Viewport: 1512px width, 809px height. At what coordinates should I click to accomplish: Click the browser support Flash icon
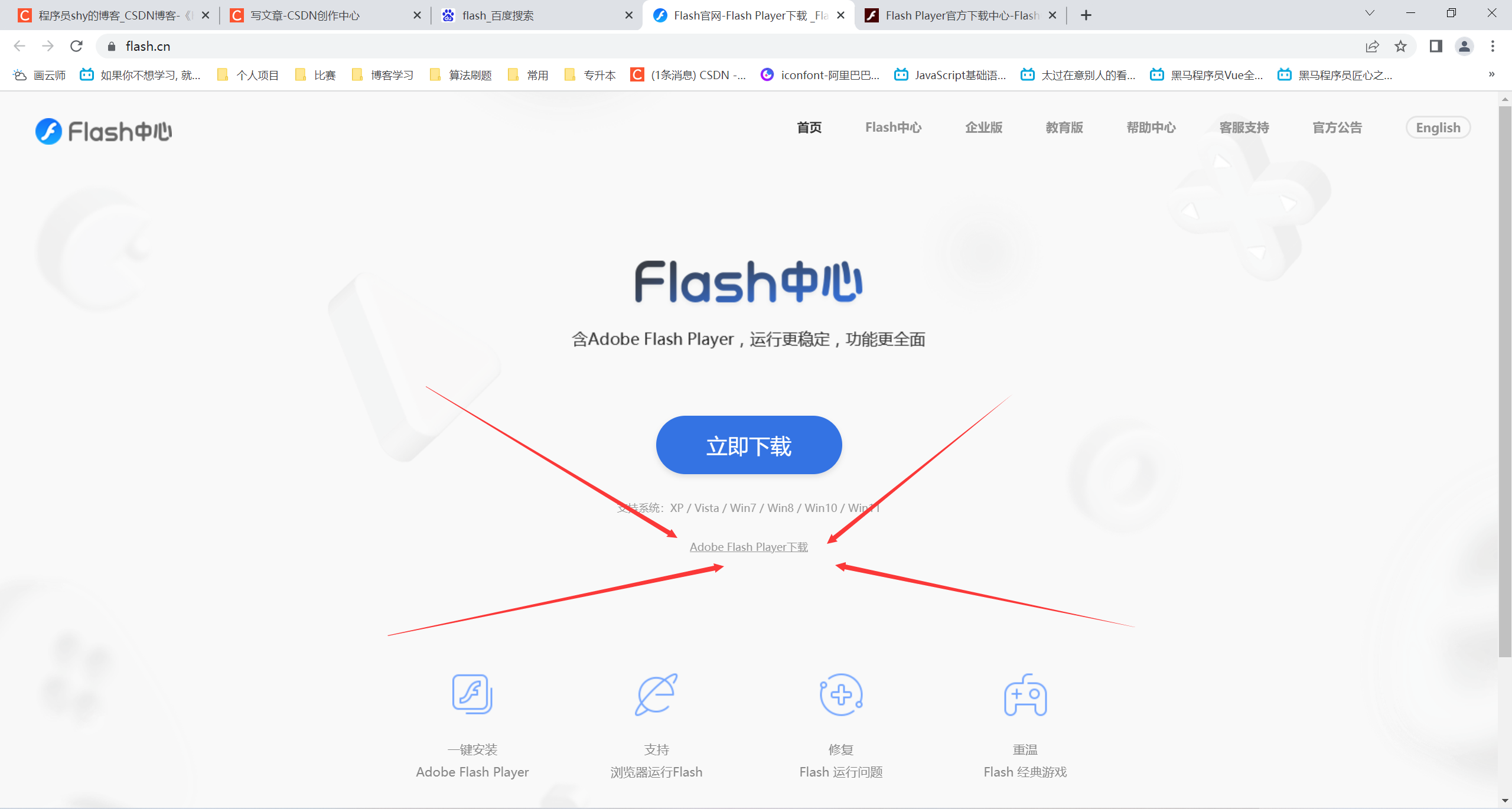pos(656,694)
